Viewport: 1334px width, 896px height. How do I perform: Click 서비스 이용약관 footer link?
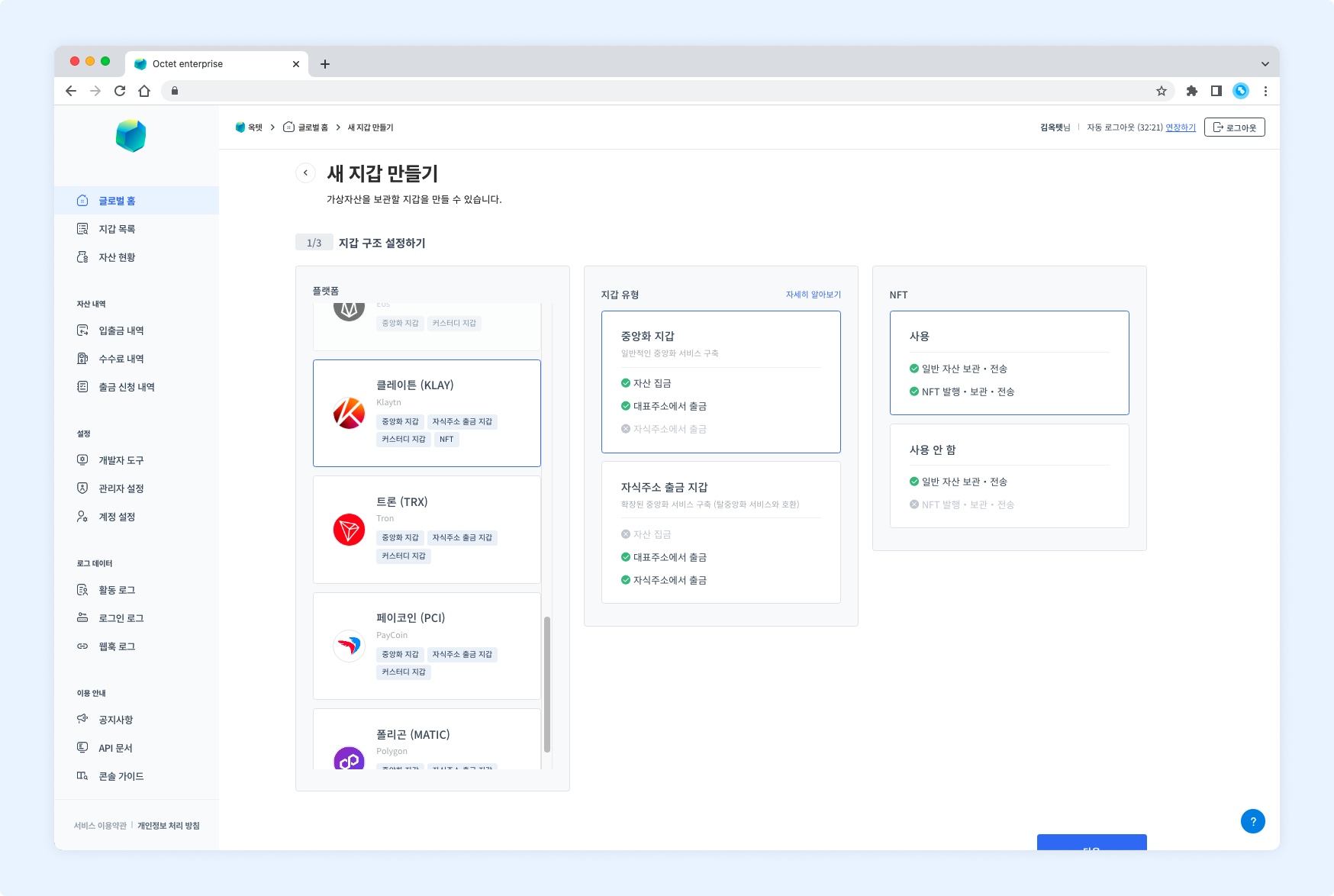[x=100, y=826]
